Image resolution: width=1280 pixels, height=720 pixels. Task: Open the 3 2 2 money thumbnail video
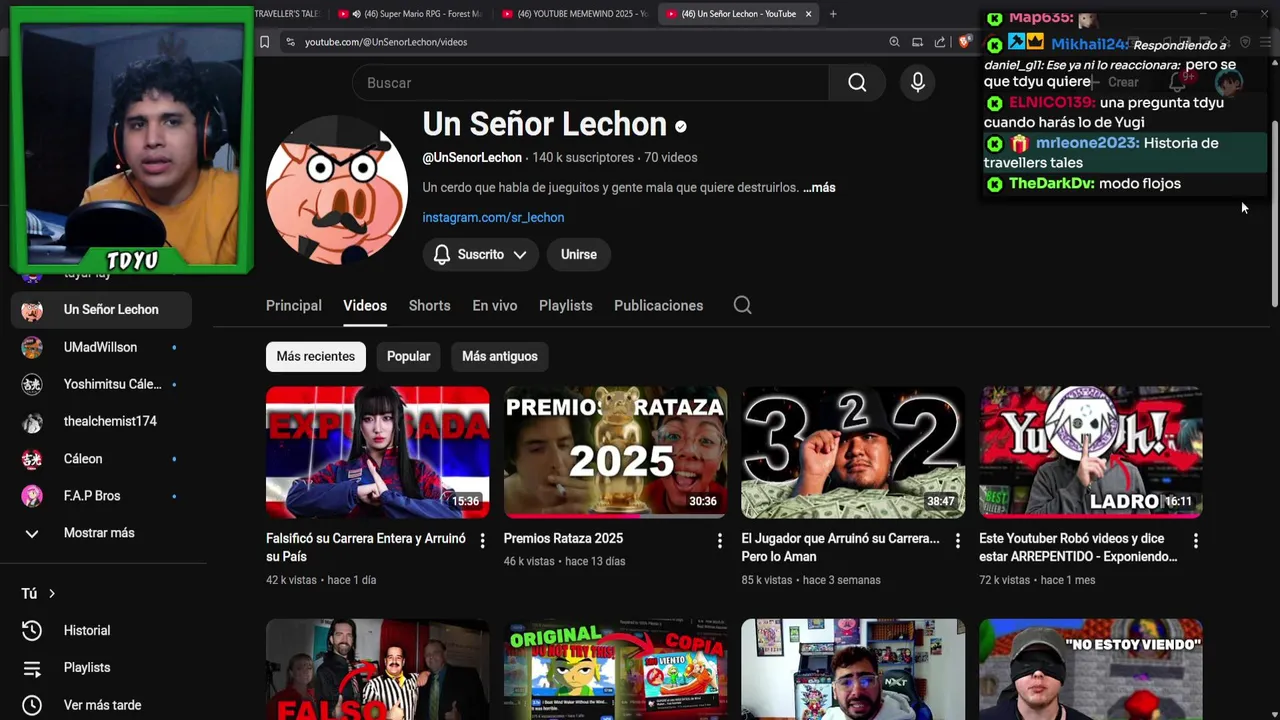coord(853,453)
